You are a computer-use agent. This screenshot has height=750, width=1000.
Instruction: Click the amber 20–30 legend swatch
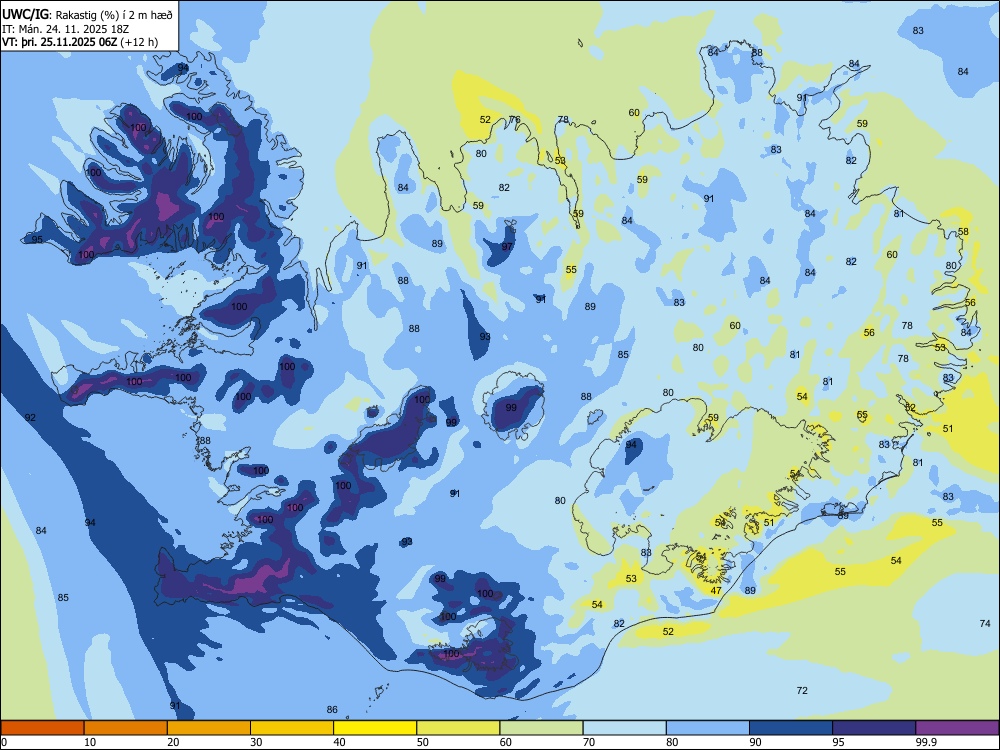209,728
